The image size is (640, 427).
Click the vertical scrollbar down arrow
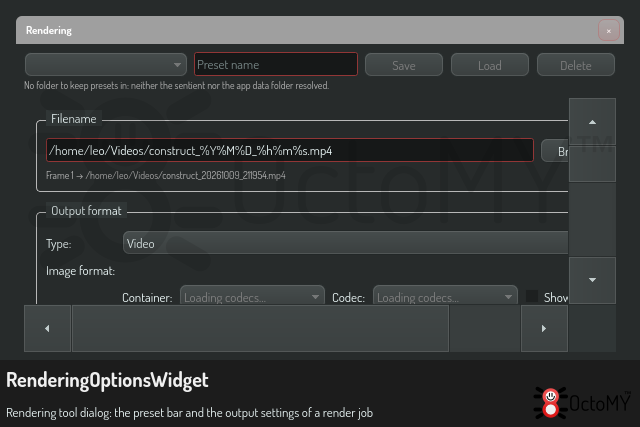tap(592, 280)
